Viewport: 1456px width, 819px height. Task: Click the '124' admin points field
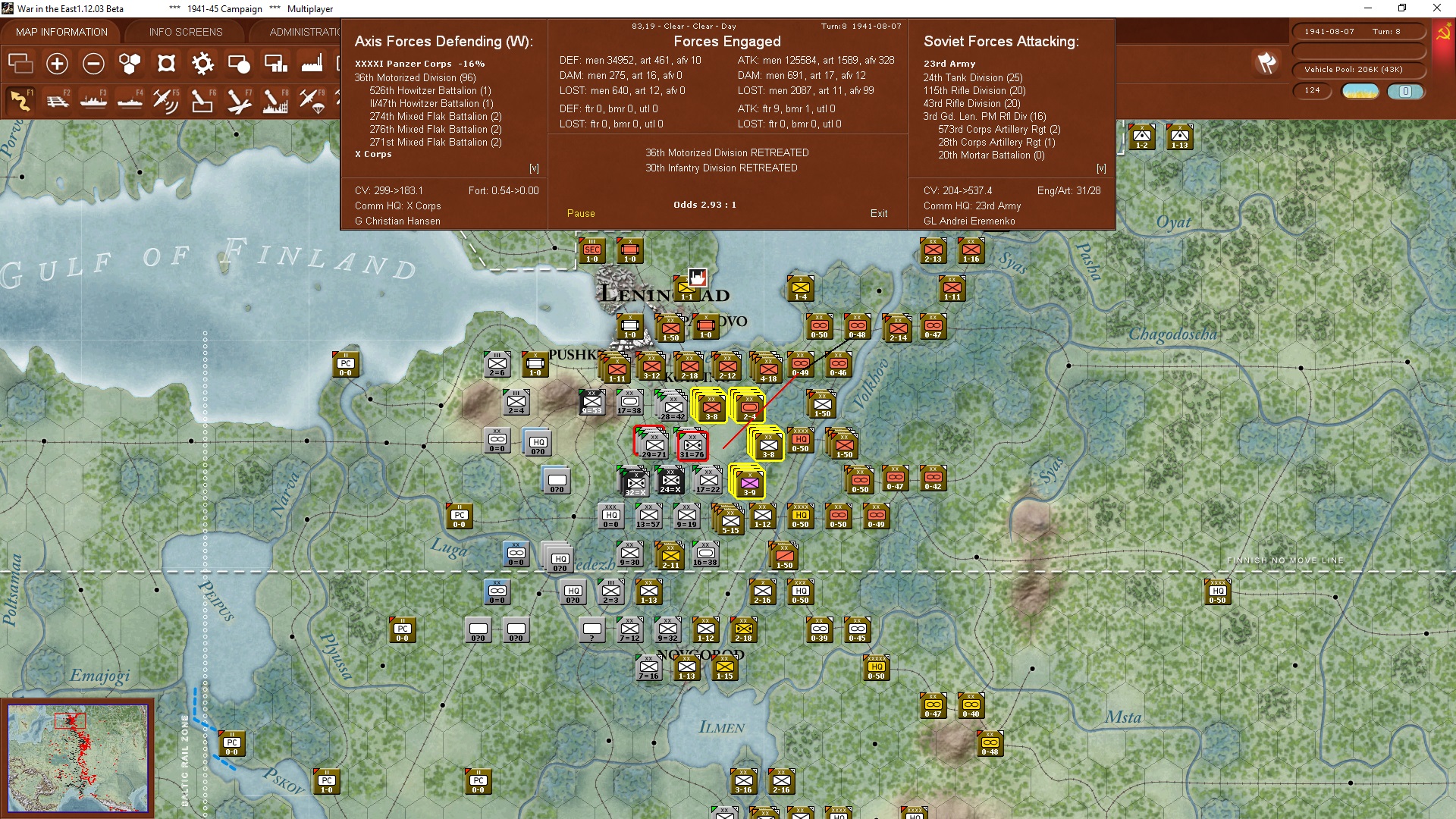point(1313,90)
